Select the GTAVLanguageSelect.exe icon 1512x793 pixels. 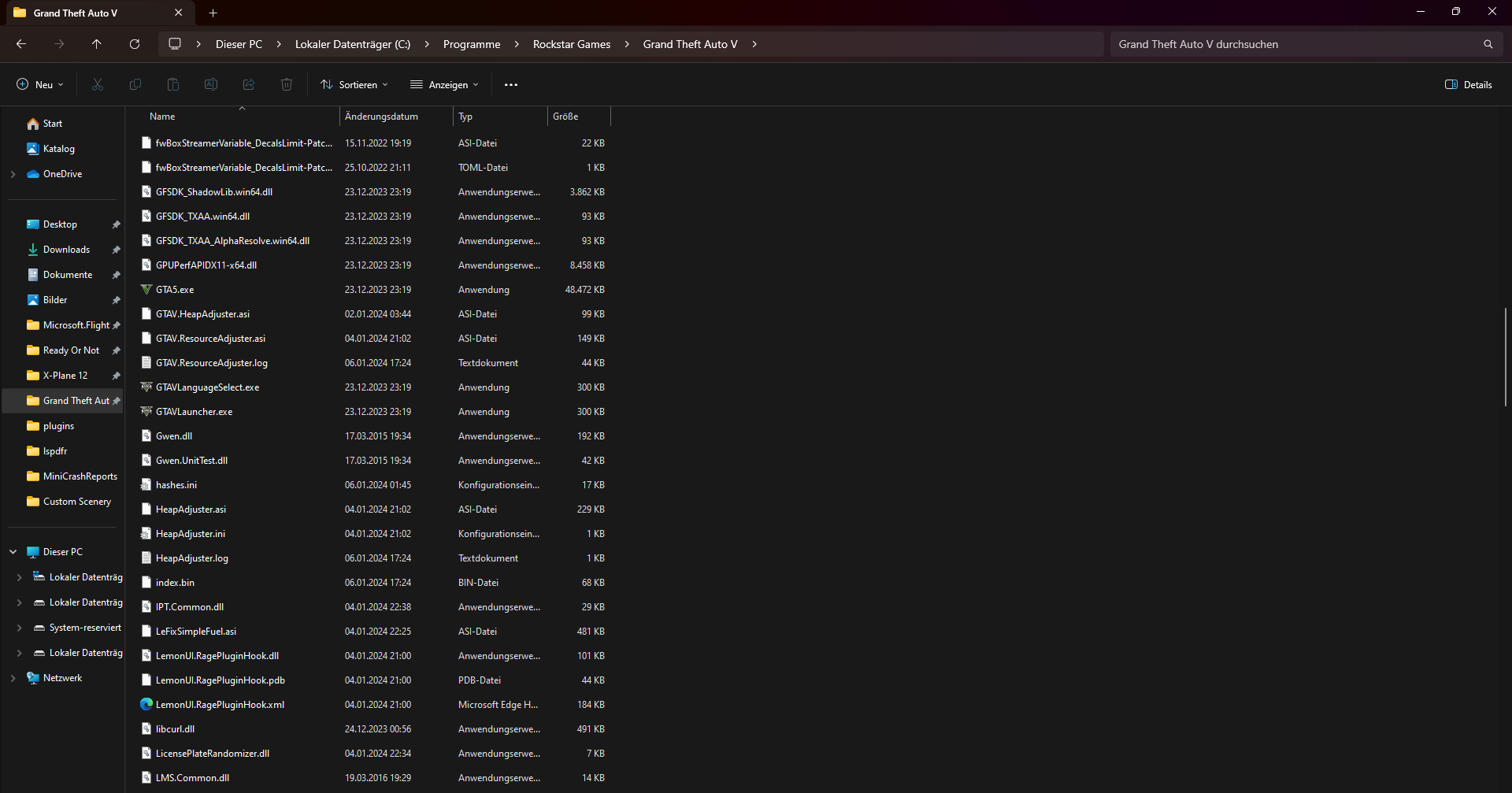coord(146,387)
